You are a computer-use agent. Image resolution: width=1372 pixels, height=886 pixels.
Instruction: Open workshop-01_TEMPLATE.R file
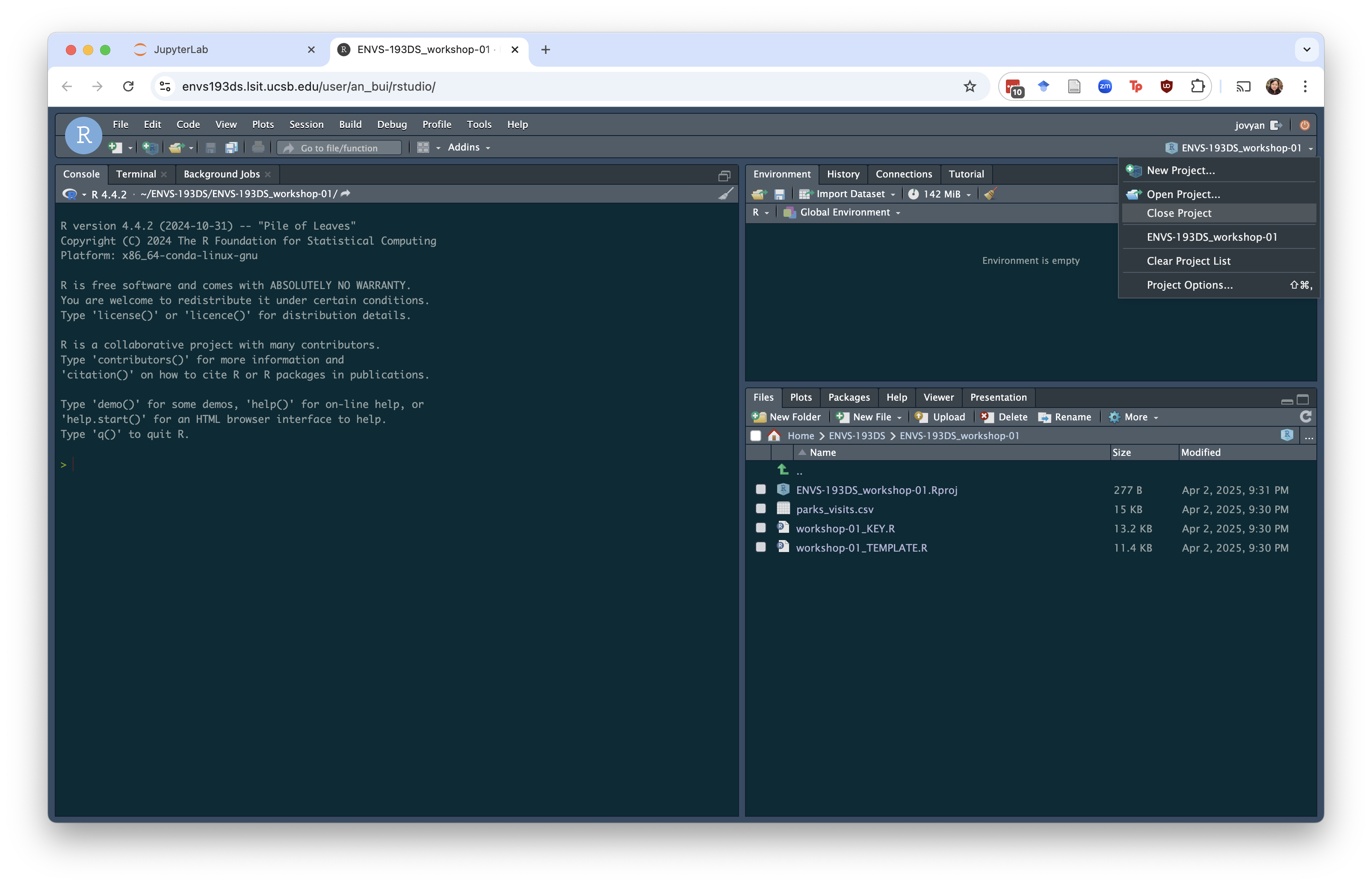pos(861,548)
